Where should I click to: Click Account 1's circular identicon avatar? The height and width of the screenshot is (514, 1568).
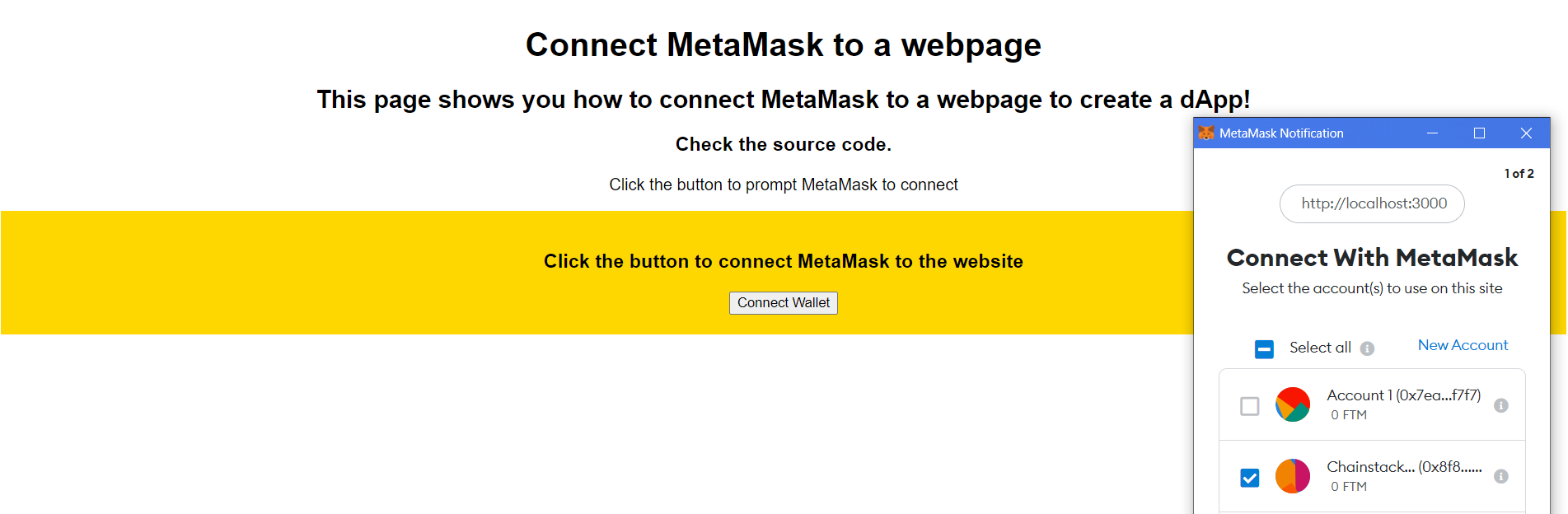(x=1292, y=404)
